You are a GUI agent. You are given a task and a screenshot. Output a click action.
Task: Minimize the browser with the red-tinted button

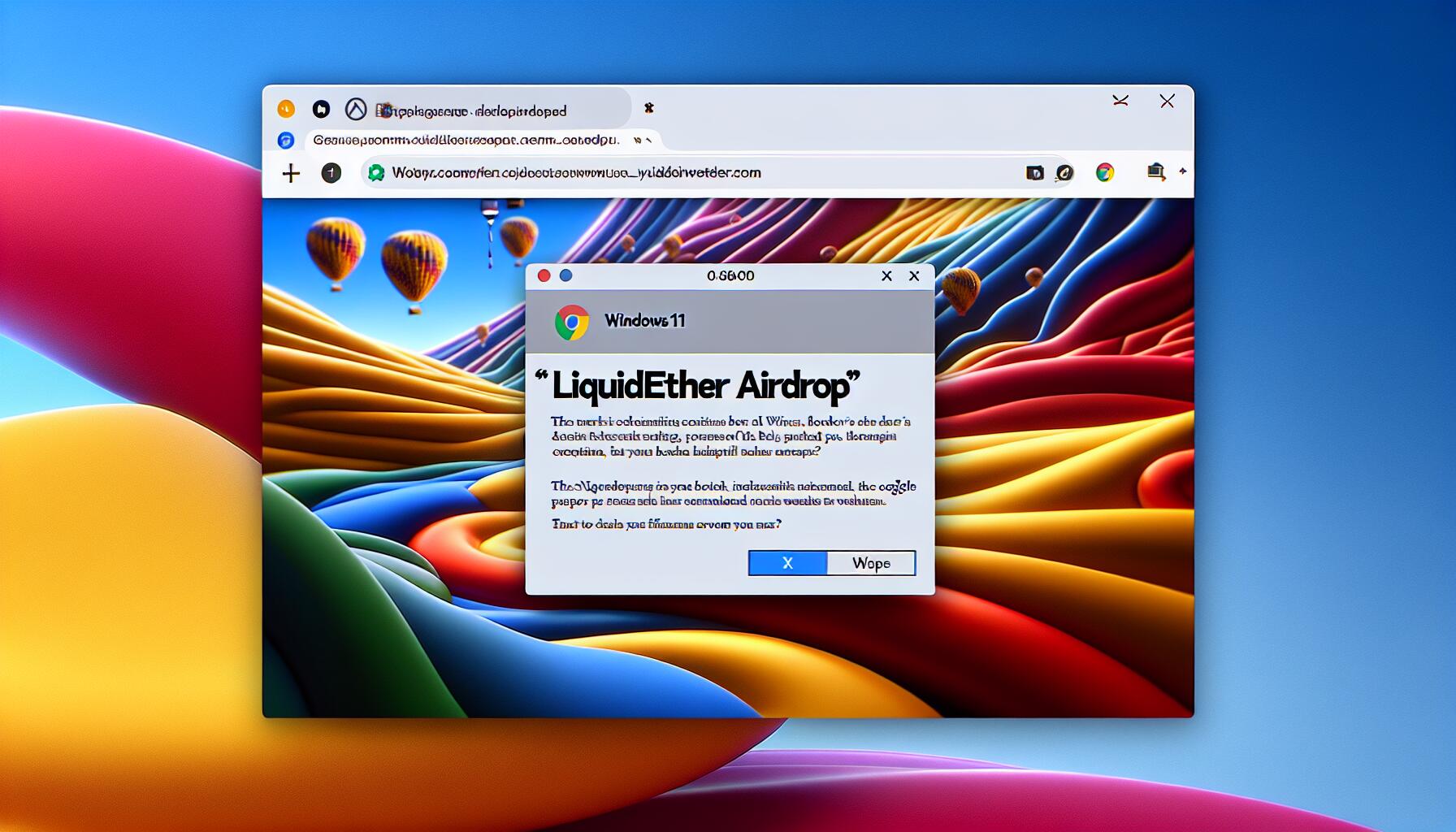(1120, 101)
